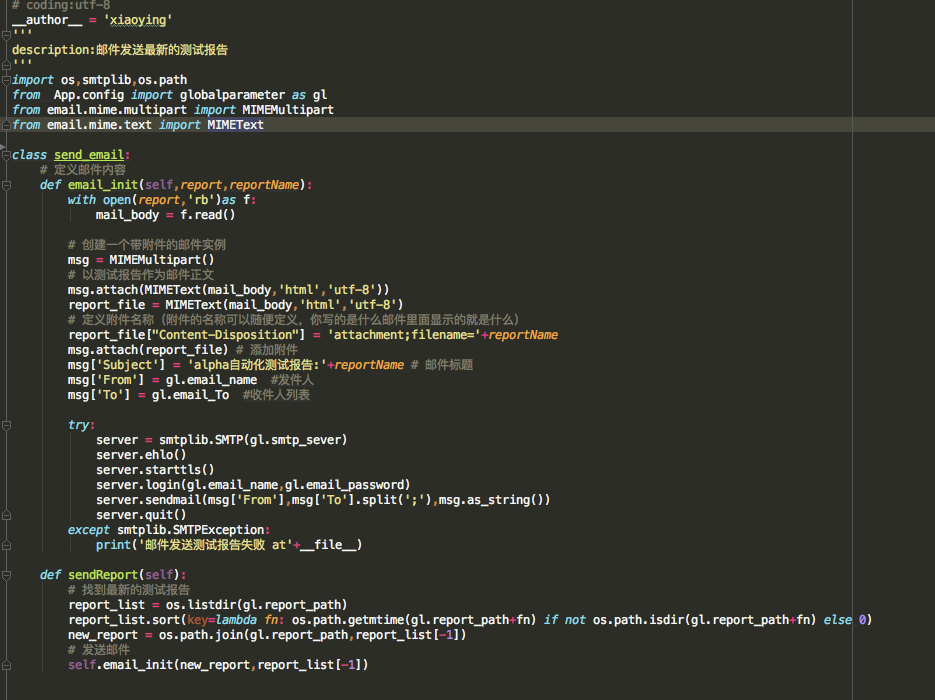
Task: Click msg.attach(report_file) call
Action: pyautogui.click(x=148, y=350)
